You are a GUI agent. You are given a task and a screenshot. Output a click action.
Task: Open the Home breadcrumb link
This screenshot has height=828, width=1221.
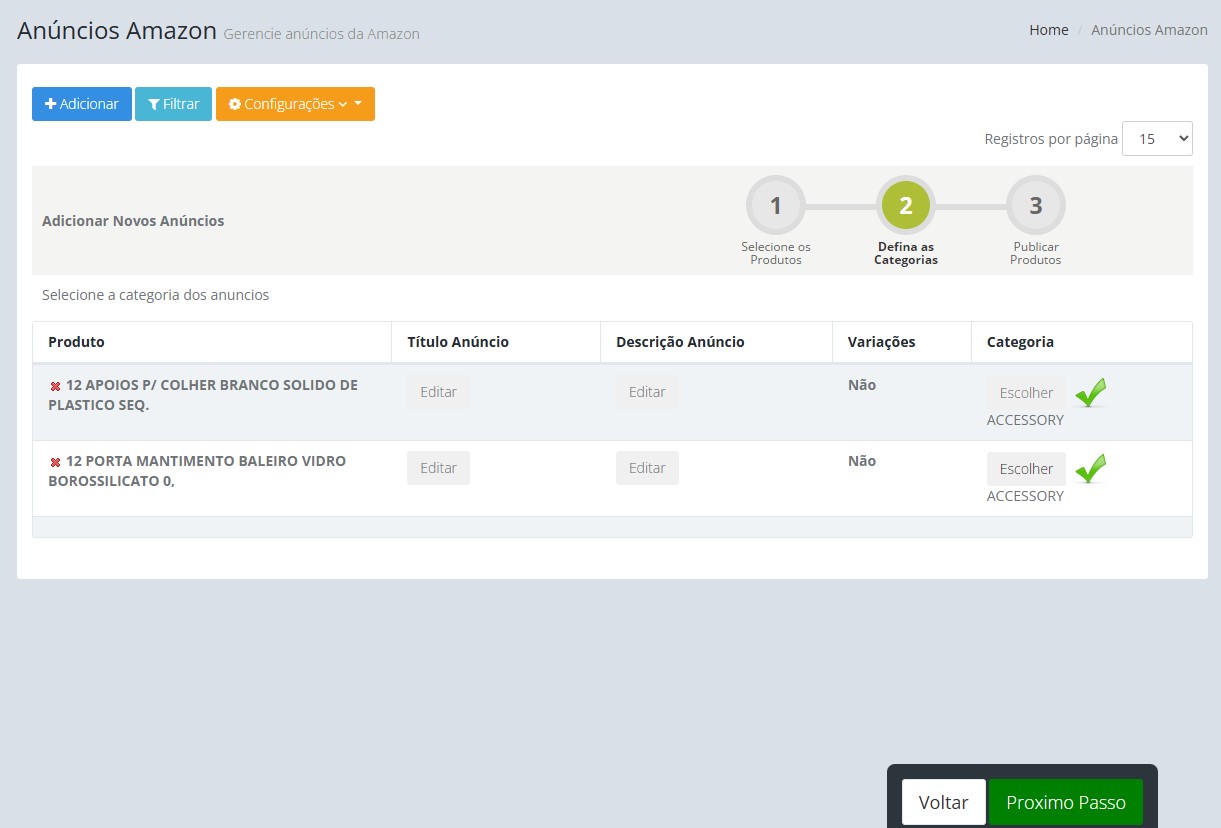[1049, 30]
